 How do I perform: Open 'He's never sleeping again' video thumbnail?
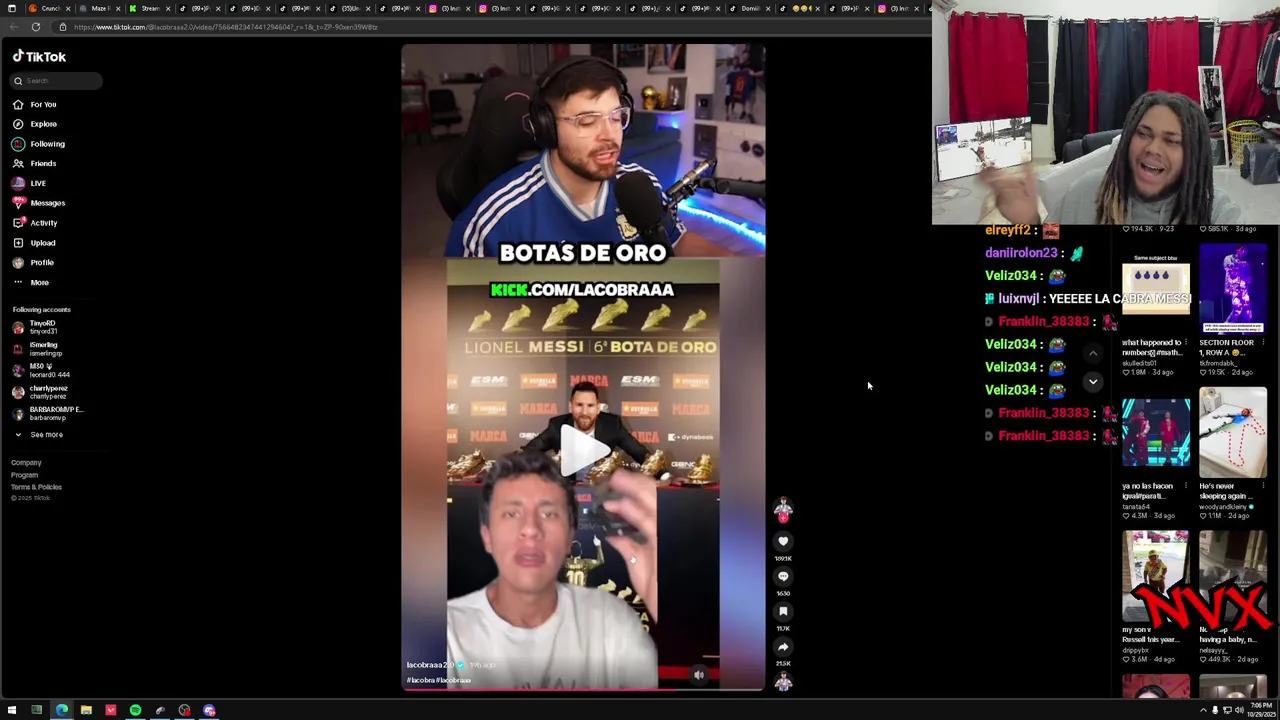point(1233,433)
